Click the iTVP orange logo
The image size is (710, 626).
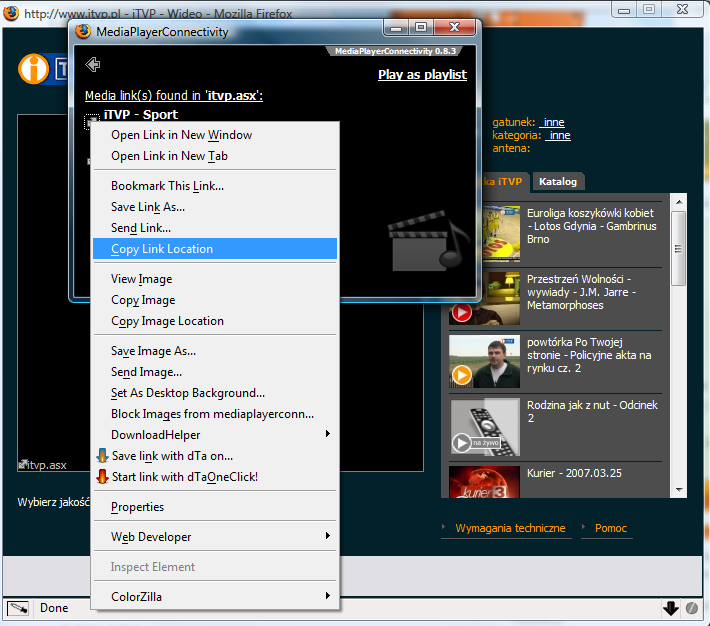[x=34, y=70]
